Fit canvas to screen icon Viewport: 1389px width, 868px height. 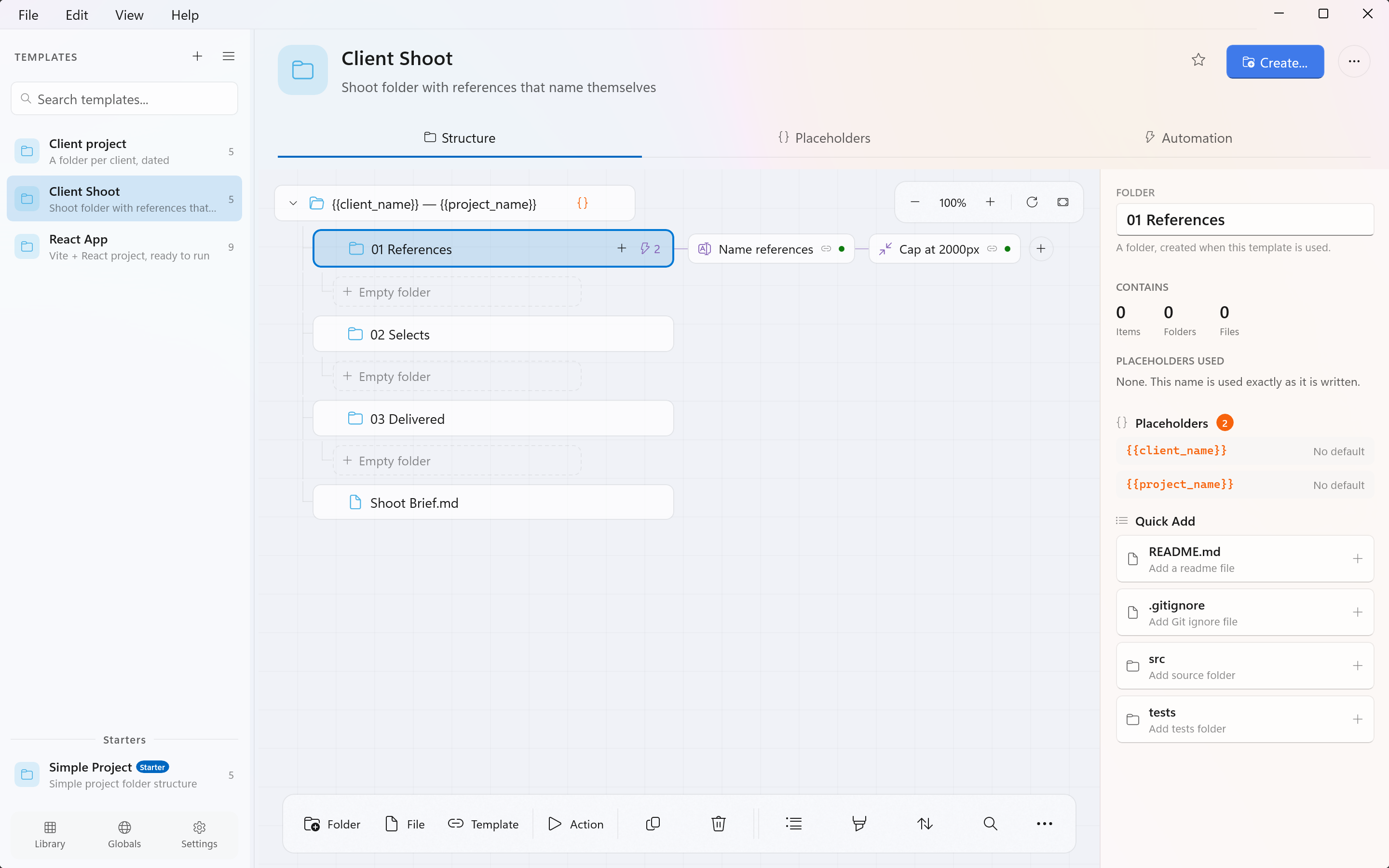point(1063,202)
